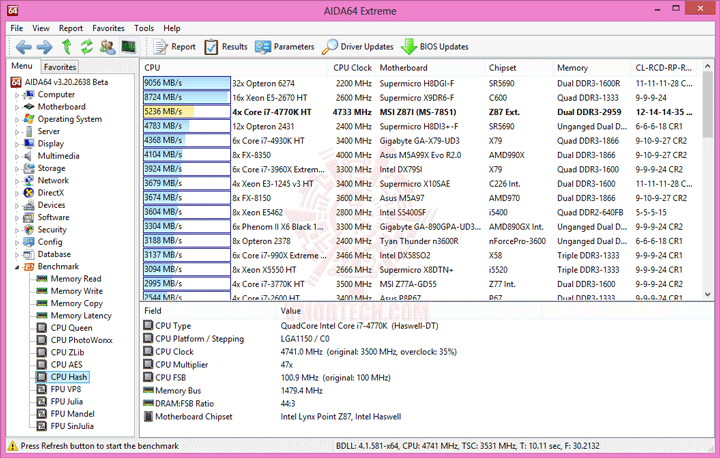The image size is (720, 458).
Task: Open the FPU Mandel benchmark
Action: 73,414
